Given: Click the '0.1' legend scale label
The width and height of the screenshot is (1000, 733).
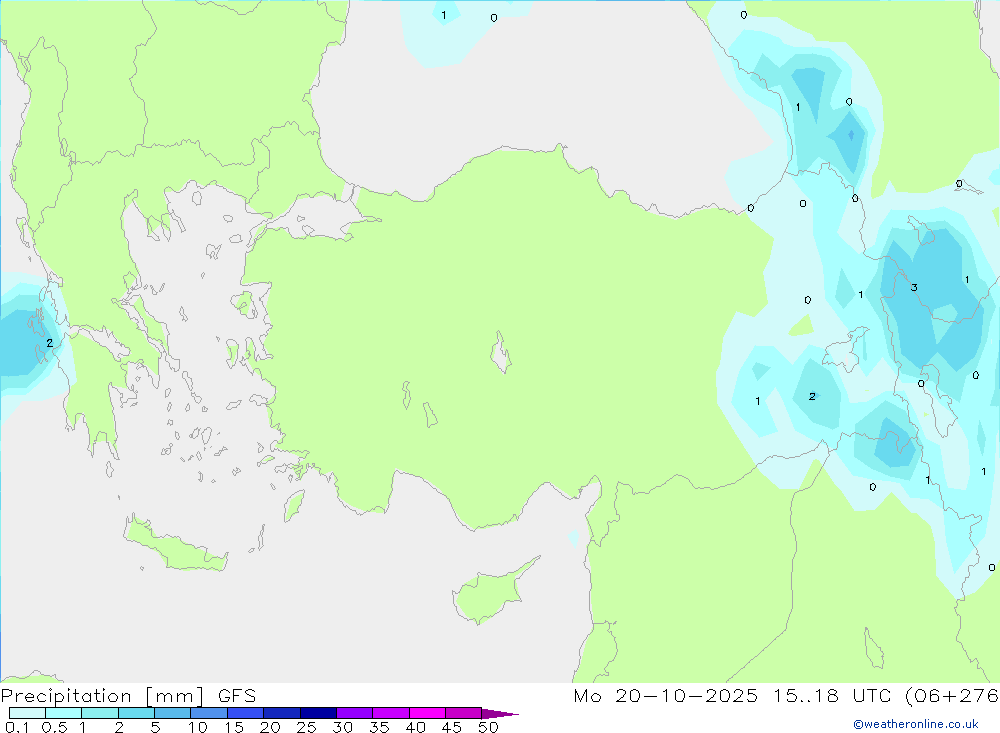Looking at the screenshot, I should click(x=17, y=727).
